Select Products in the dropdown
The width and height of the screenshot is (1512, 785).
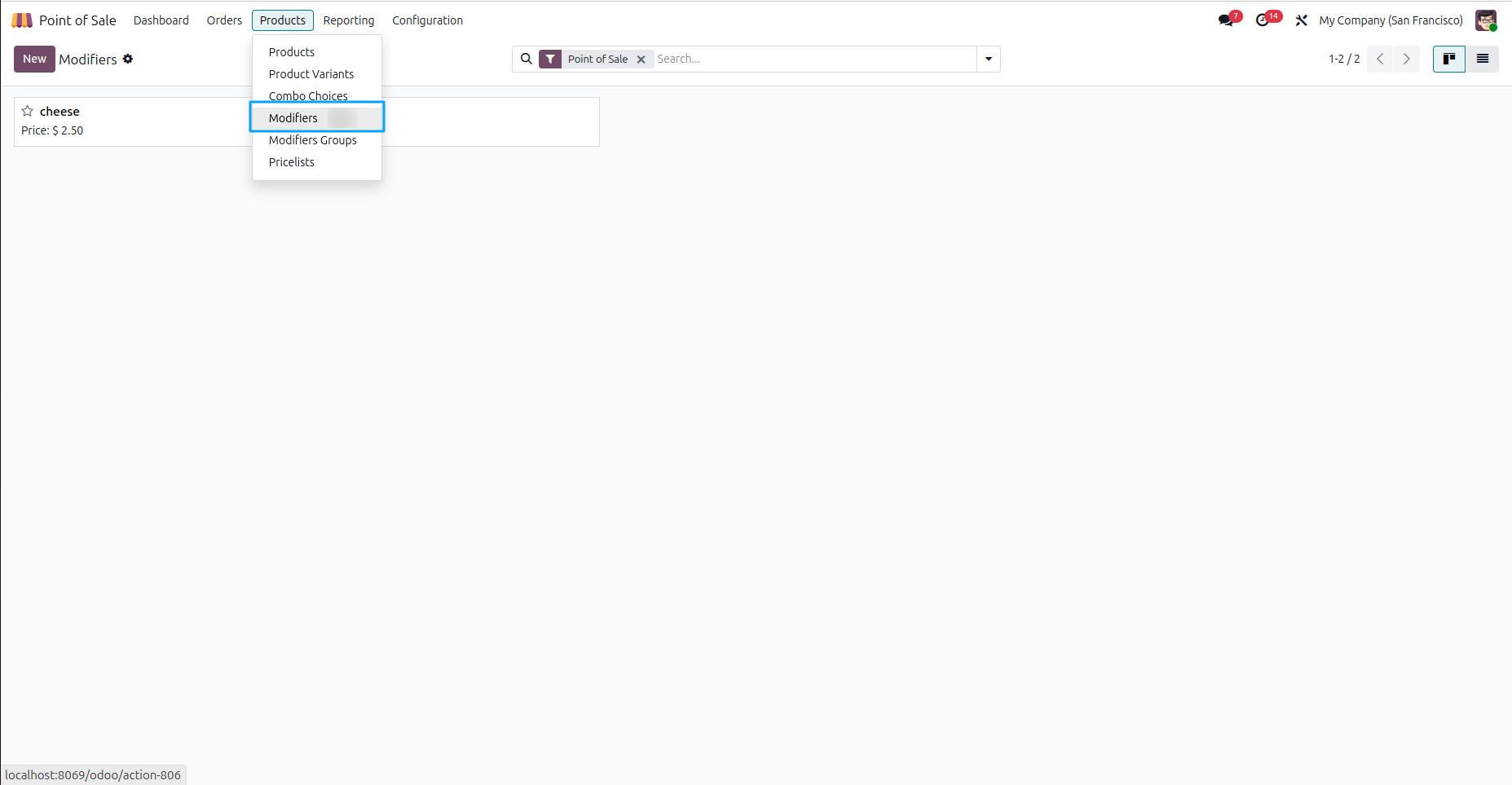pos(317,52)
